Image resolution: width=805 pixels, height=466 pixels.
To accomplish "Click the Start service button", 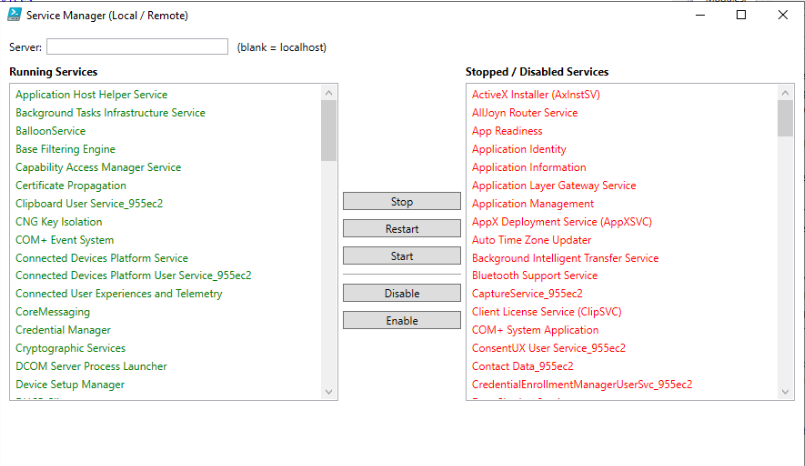I will click(x=401, y=256).
